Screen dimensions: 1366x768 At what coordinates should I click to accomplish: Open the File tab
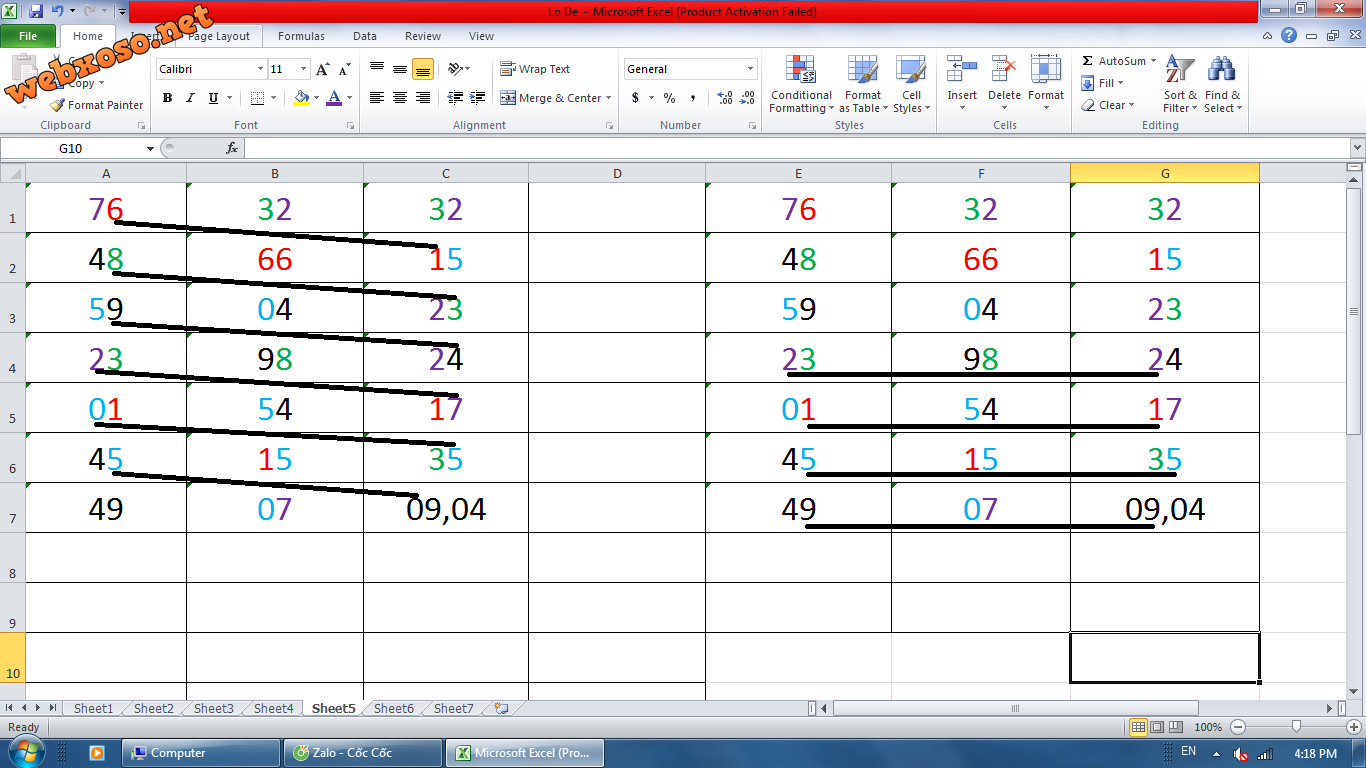(x=28, y=36)
